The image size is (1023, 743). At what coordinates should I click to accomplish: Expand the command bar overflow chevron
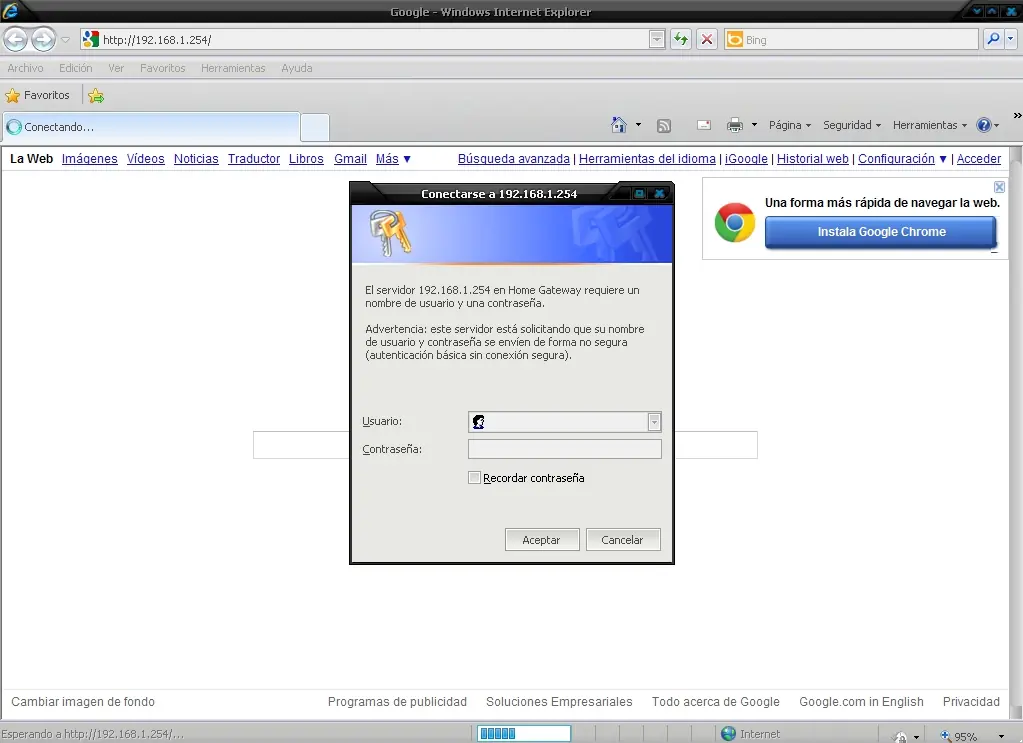coord(1017,115)
